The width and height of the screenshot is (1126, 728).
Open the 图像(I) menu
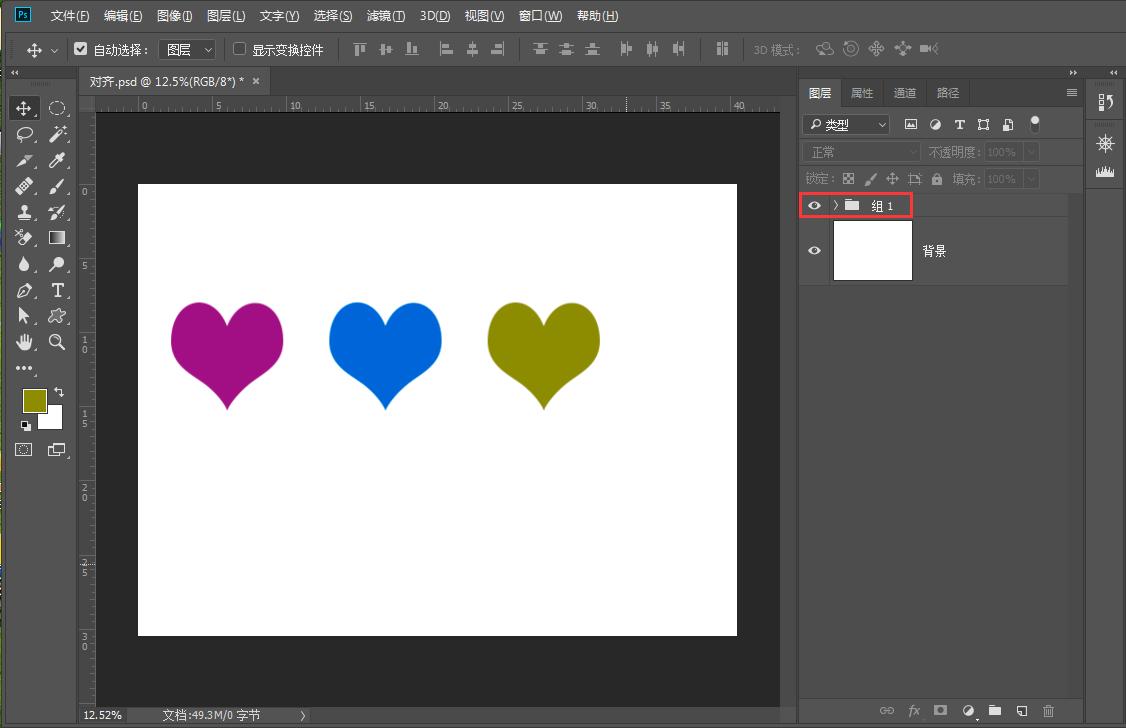(x=174, y=16)
